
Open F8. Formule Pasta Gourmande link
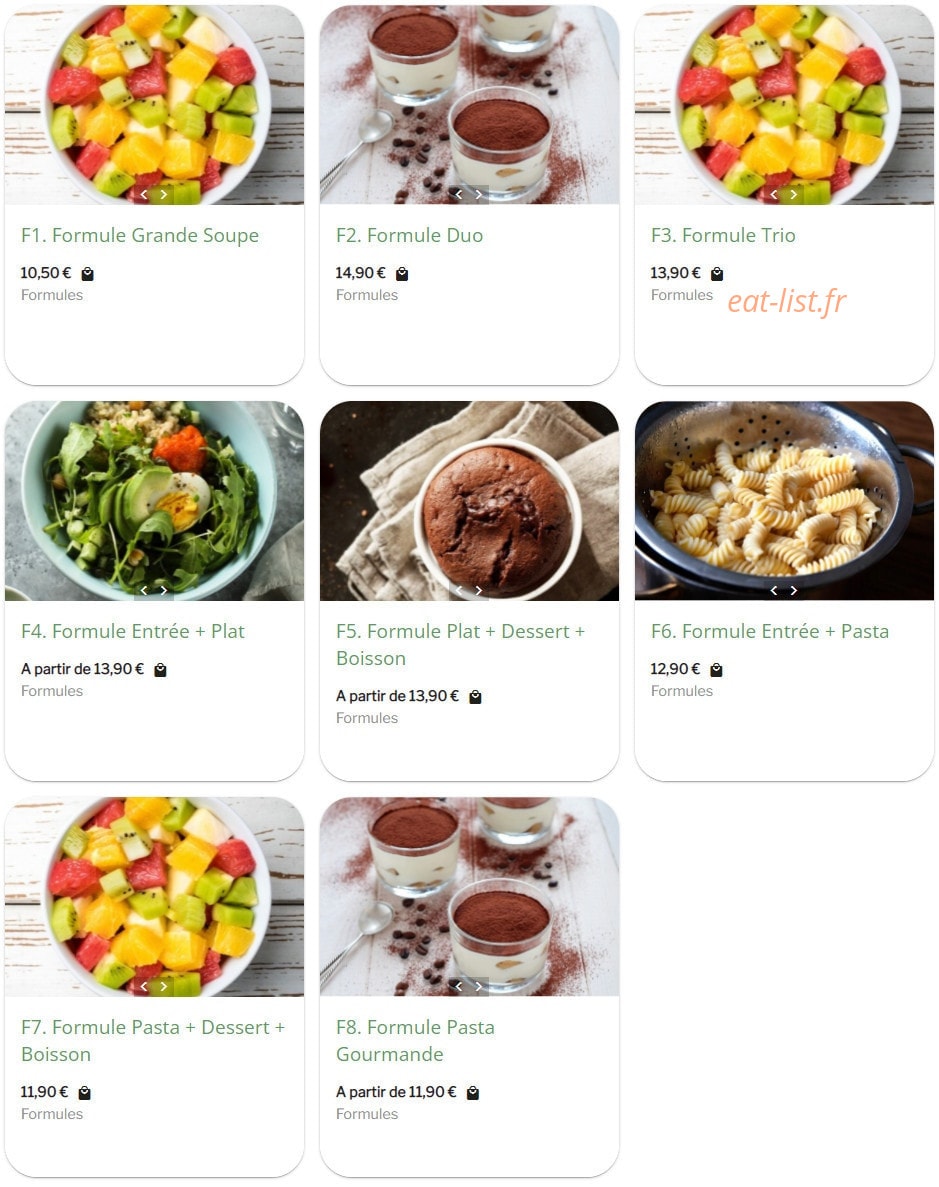pos(415,1040)
